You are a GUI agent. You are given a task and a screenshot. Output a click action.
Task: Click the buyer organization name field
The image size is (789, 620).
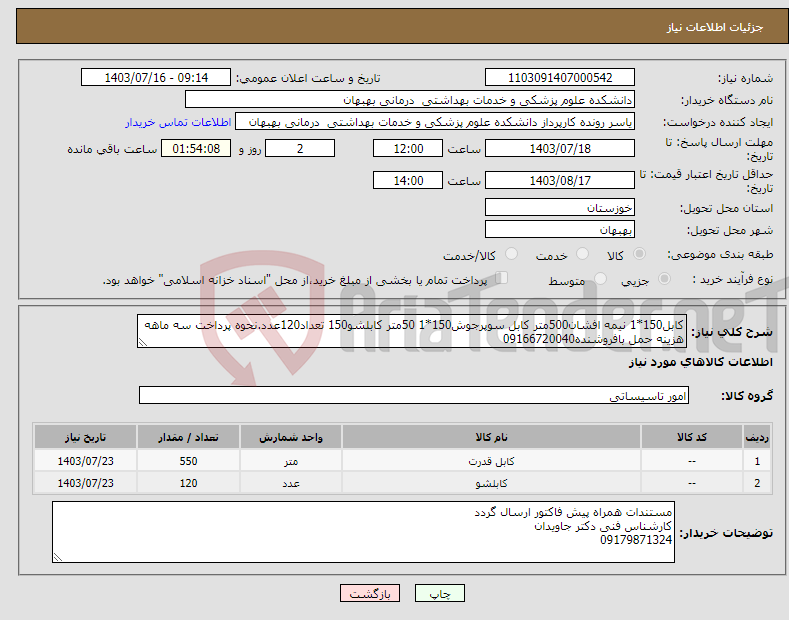410,100
